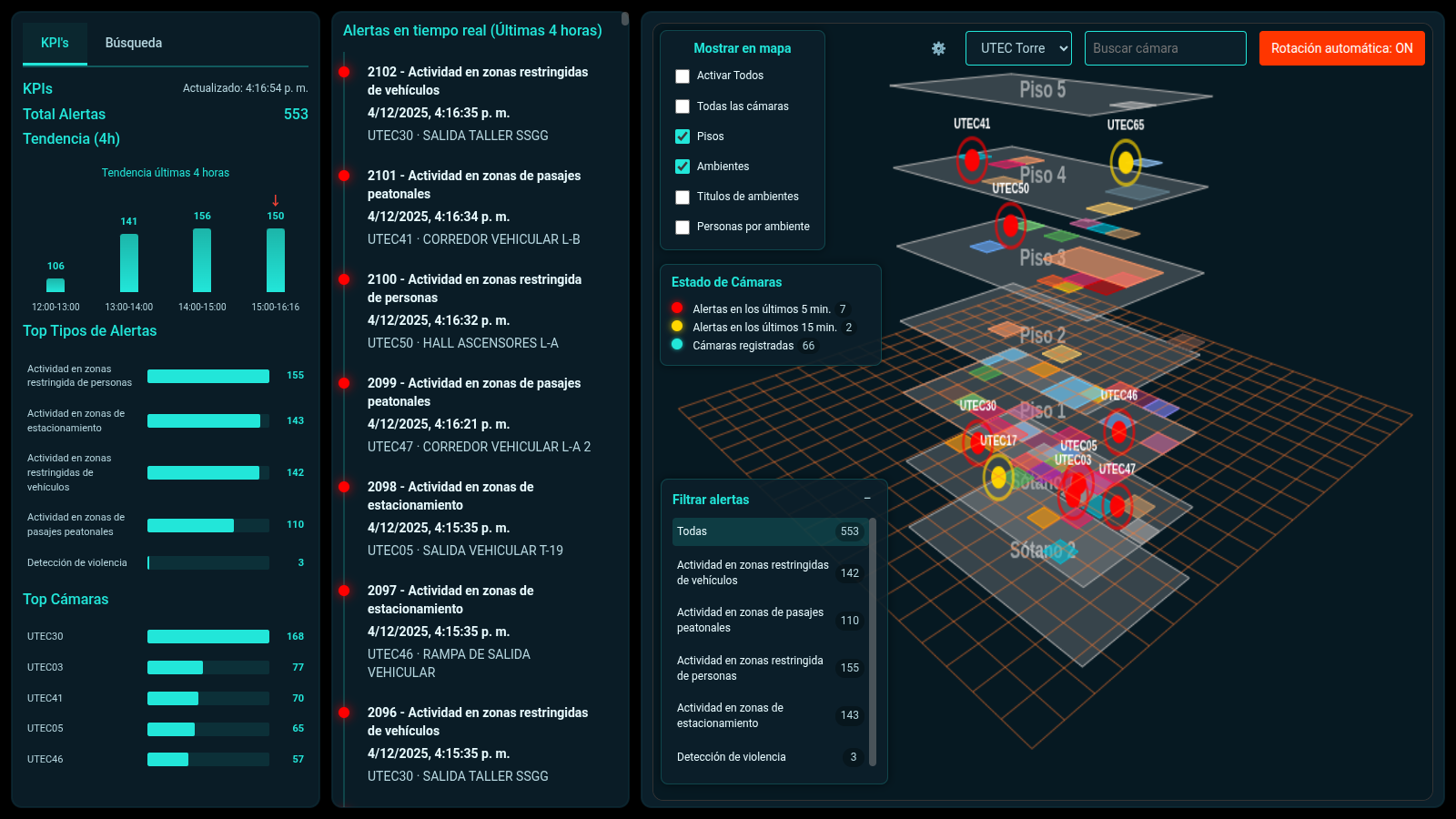Click the UTEC47 camera marker
Screen dimensions: 1456x819
tap(1117, 505)
